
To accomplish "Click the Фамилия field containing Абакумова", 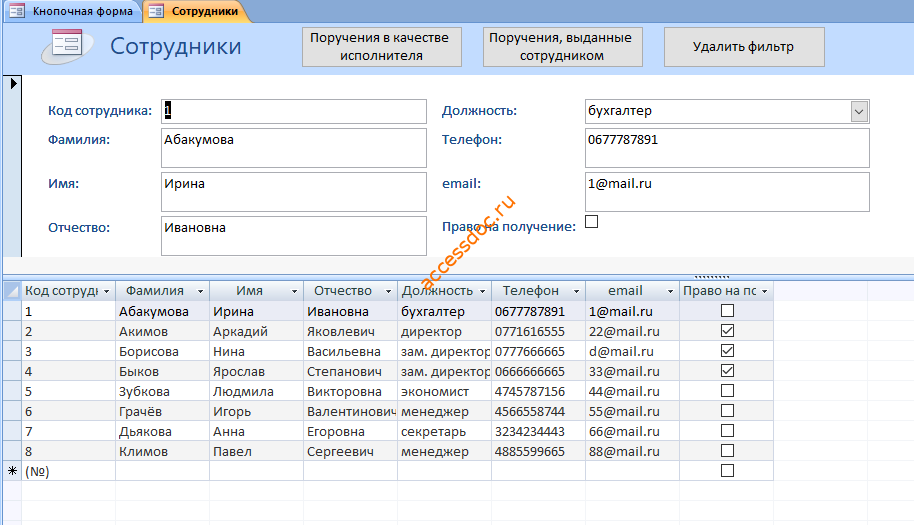I will pyautogui.click(x=294, y=148).
